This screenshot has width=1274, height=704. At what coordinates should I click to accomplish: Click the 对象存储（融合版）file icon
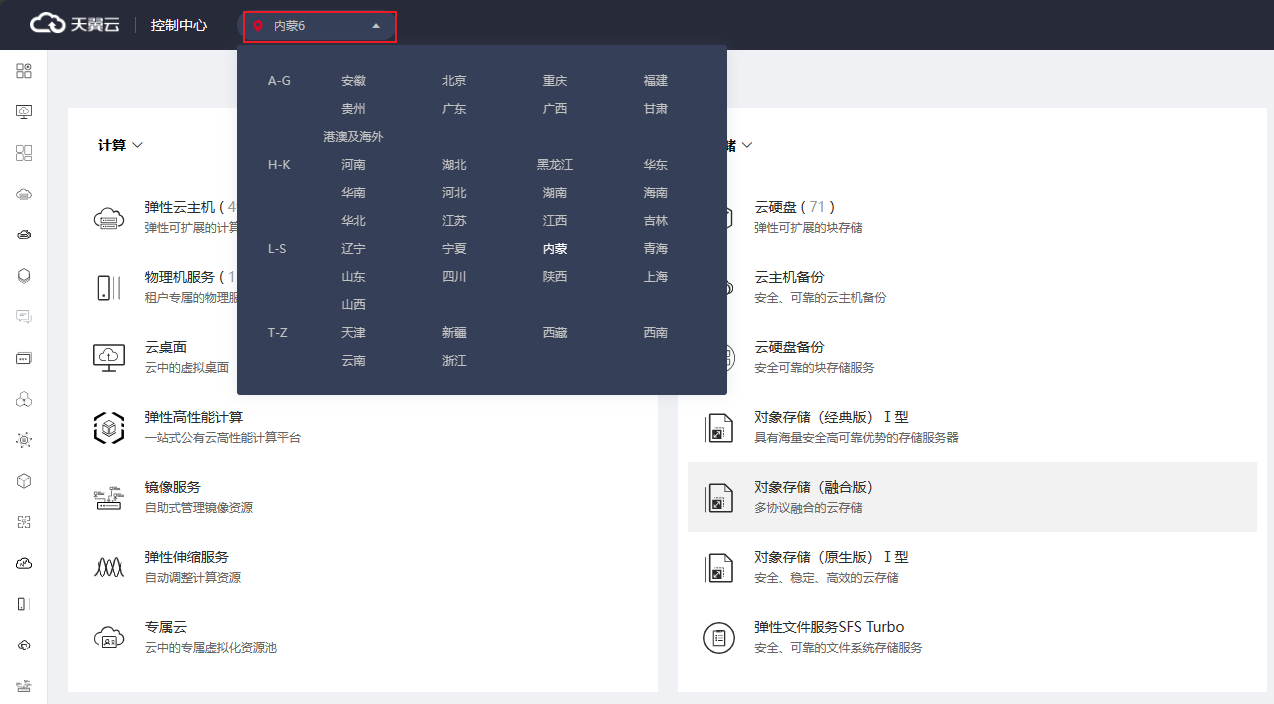click(718, 497)
